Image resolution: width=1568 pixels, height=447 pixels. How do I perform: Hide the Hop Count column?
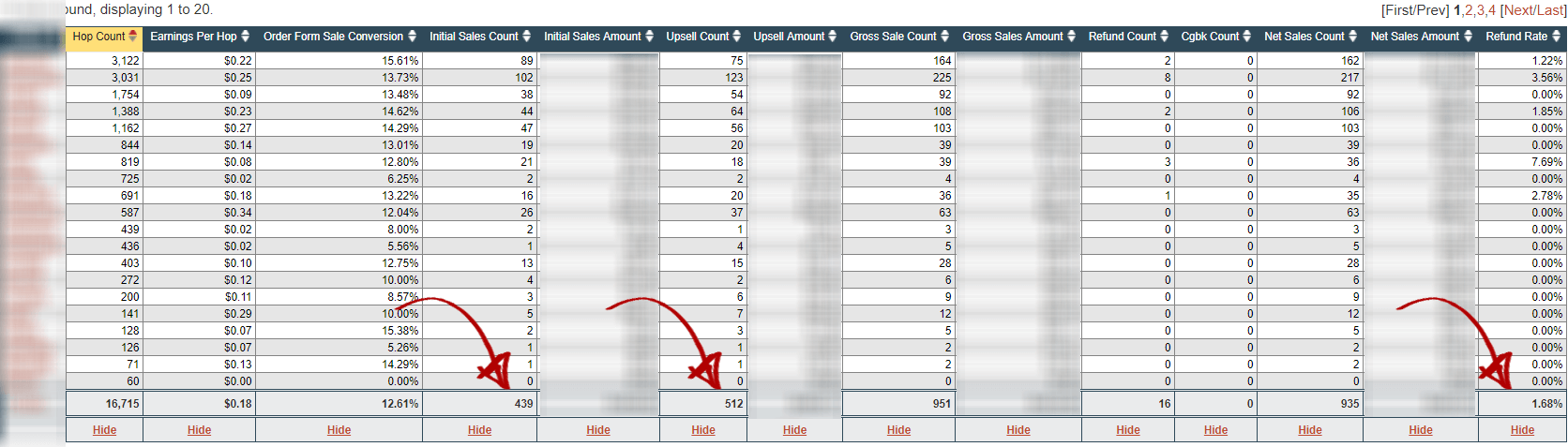coord(104,430)
